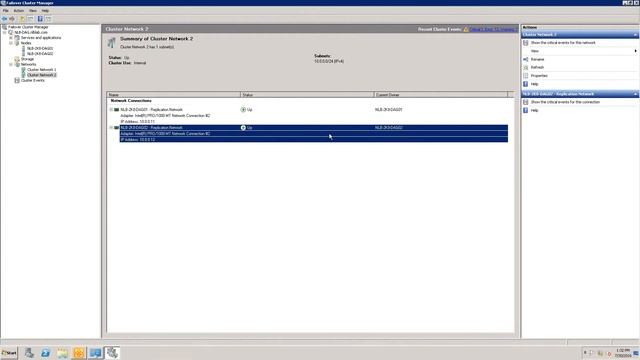This screenshot has height=360, width=640.
Task: Click Show the critical events for this connection
Action: tap(565, 102)
